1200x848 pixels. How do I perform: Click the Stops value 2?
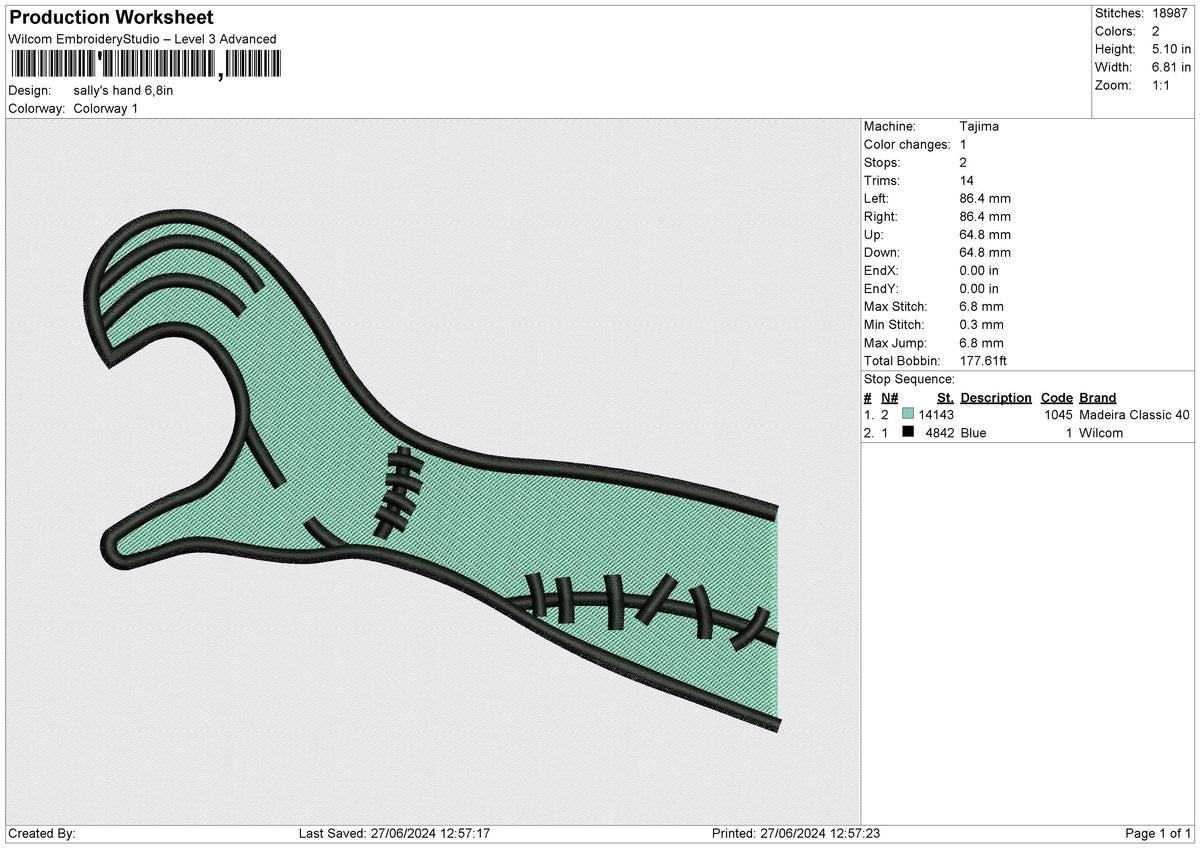[x=963, y=162]
